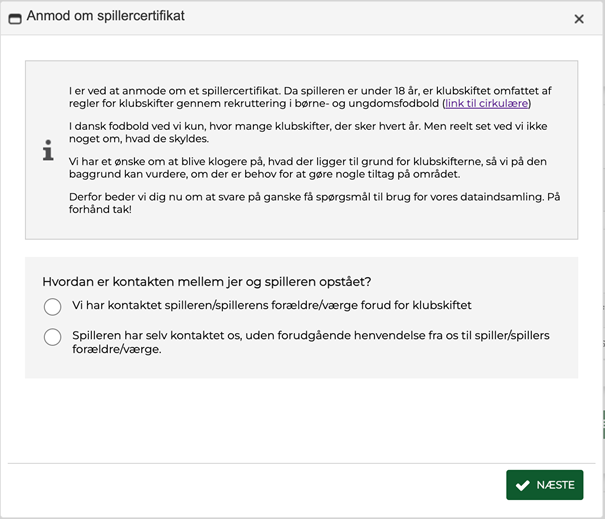This screenshot has height=519, width=605.
Task: Click the window icon beside the dialog title
Action: (x=15, y=18)
